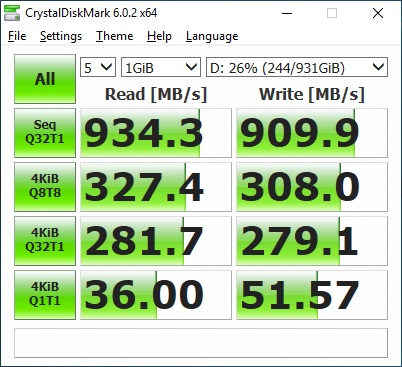Click the Read [MB/s] column header

(x=156, y=94)
